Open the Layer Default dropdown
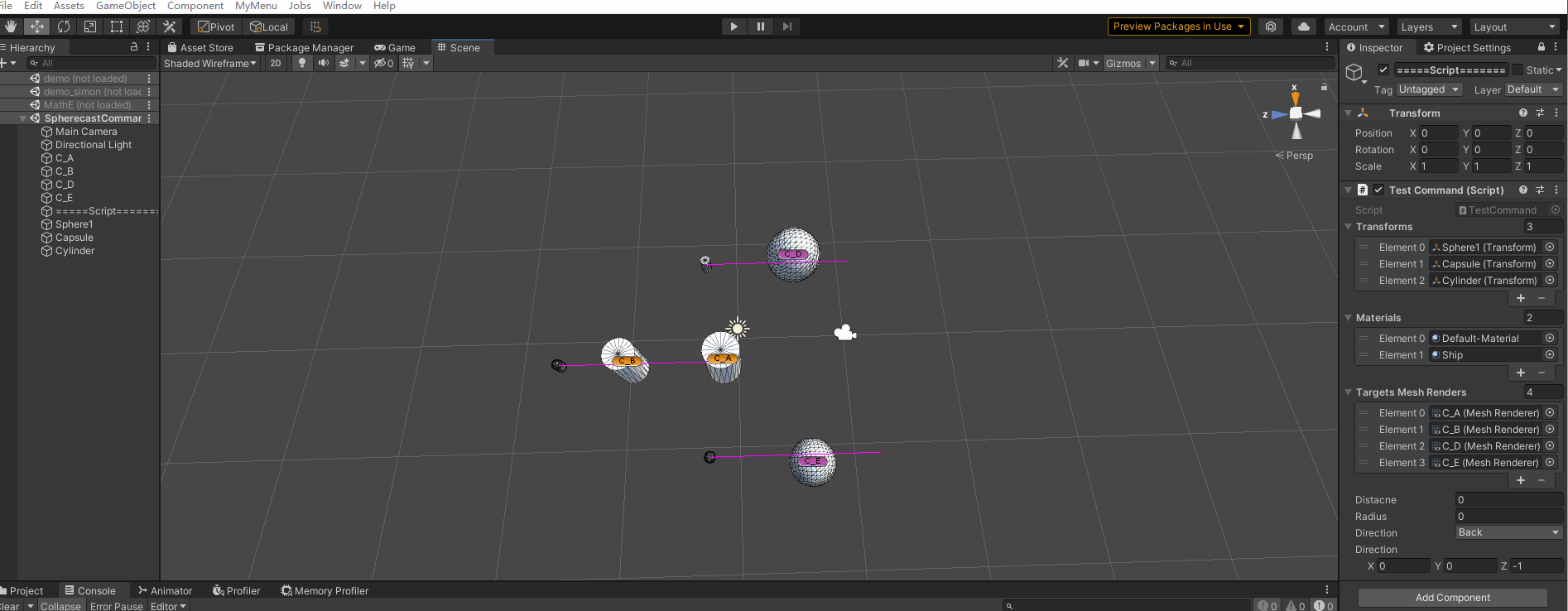Image resolution: width=1568 pixels, height=611 pixels. coord(1533,89)
